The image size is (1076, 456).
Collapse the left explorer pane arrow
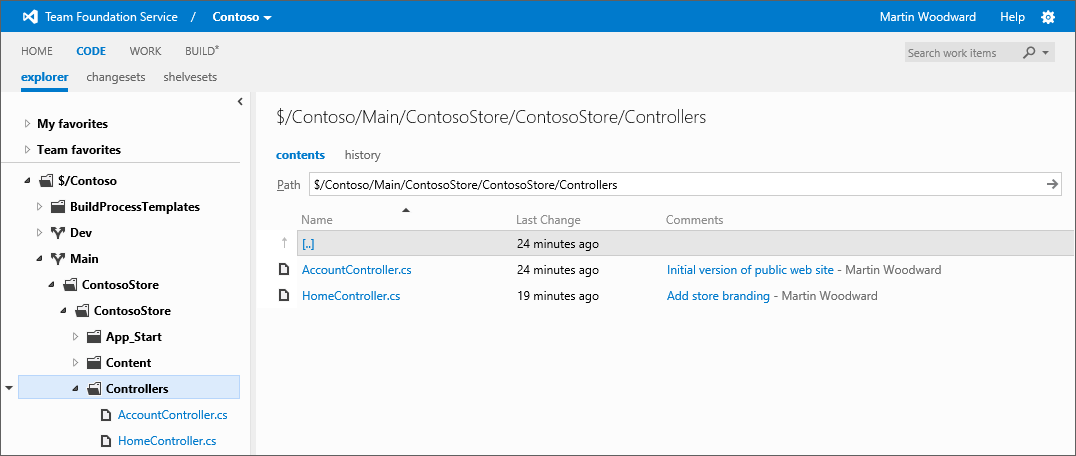click(240, 101)
